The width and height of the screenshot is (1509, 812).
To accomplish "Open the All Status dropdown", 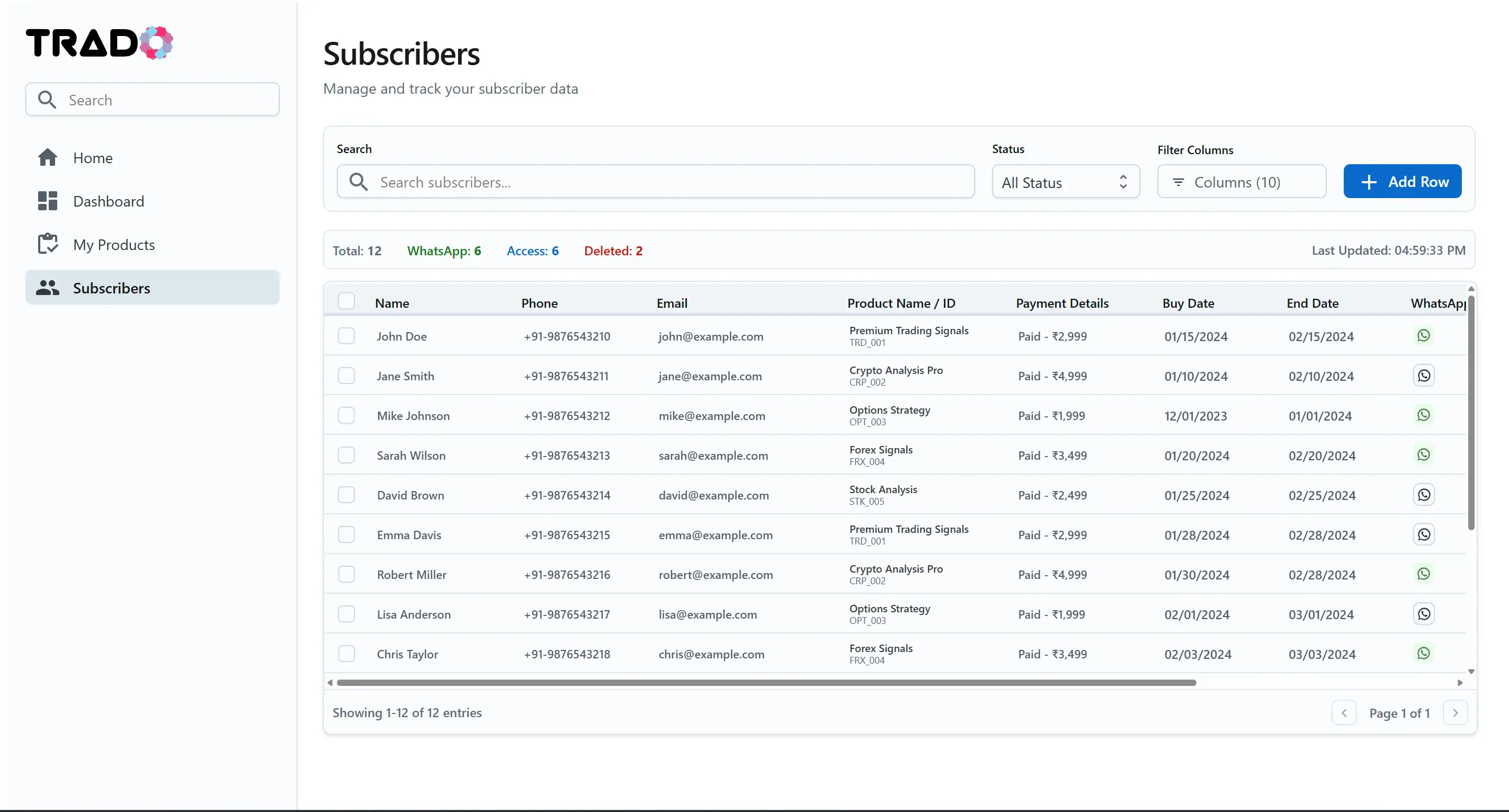I will tap(1065, 182).
